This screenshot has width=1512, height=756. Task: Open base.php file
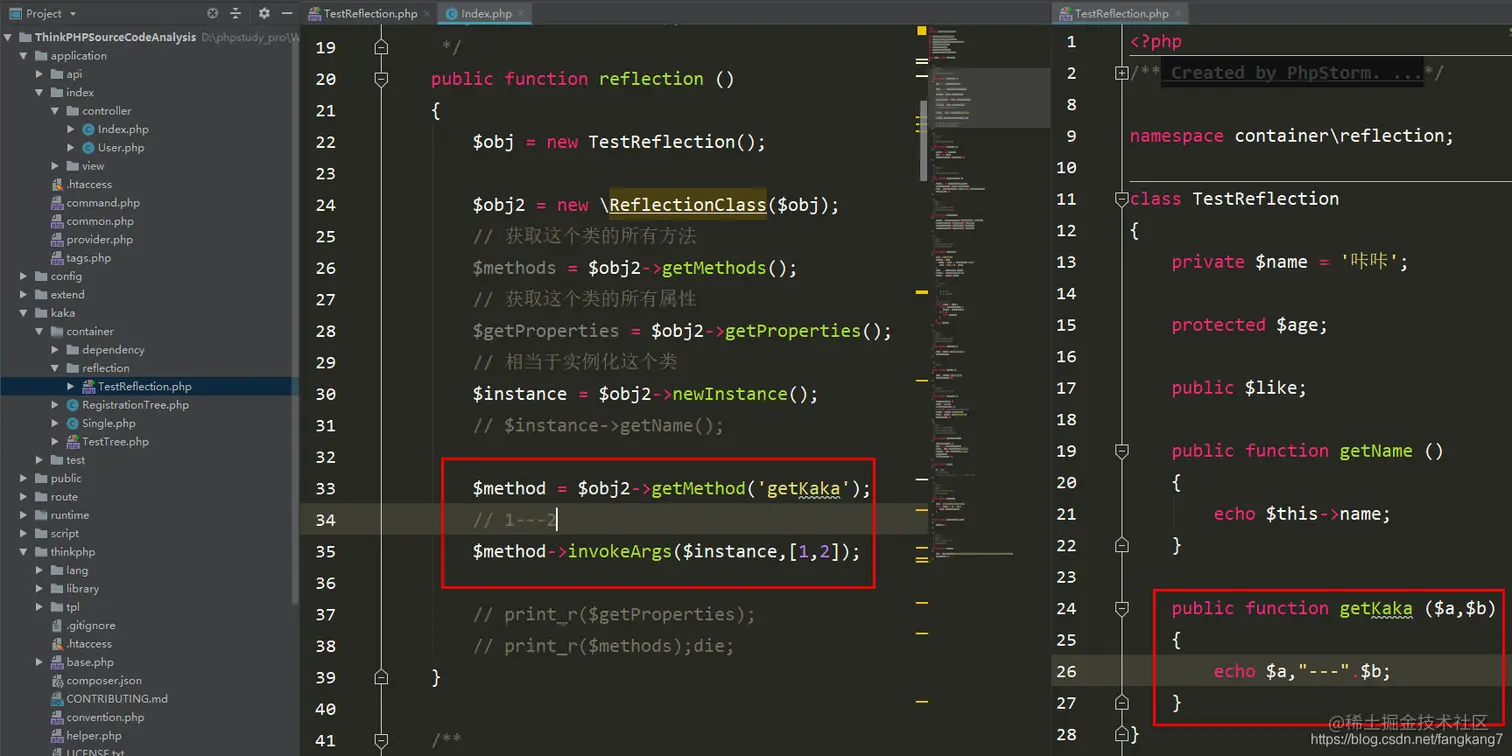point(89,662)
